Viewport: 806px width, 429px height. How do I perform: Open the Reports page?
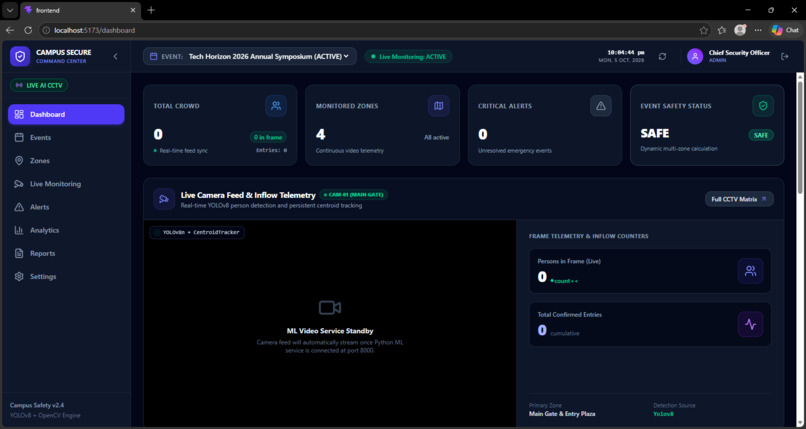point(66,253)
